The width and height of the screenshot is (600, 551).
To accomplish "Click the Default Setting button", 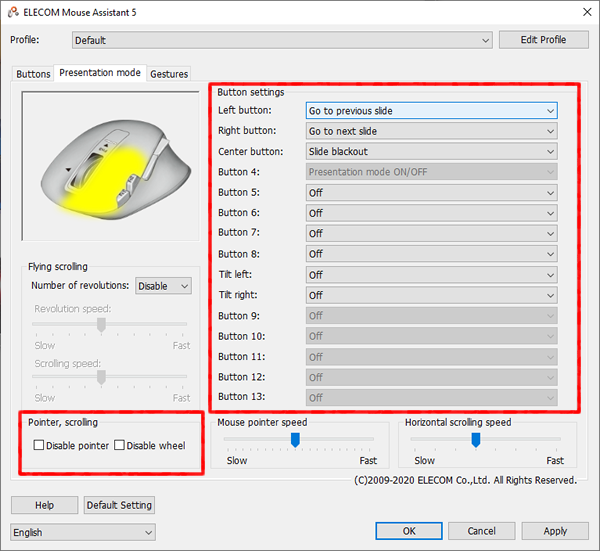I will pos(119,505).
